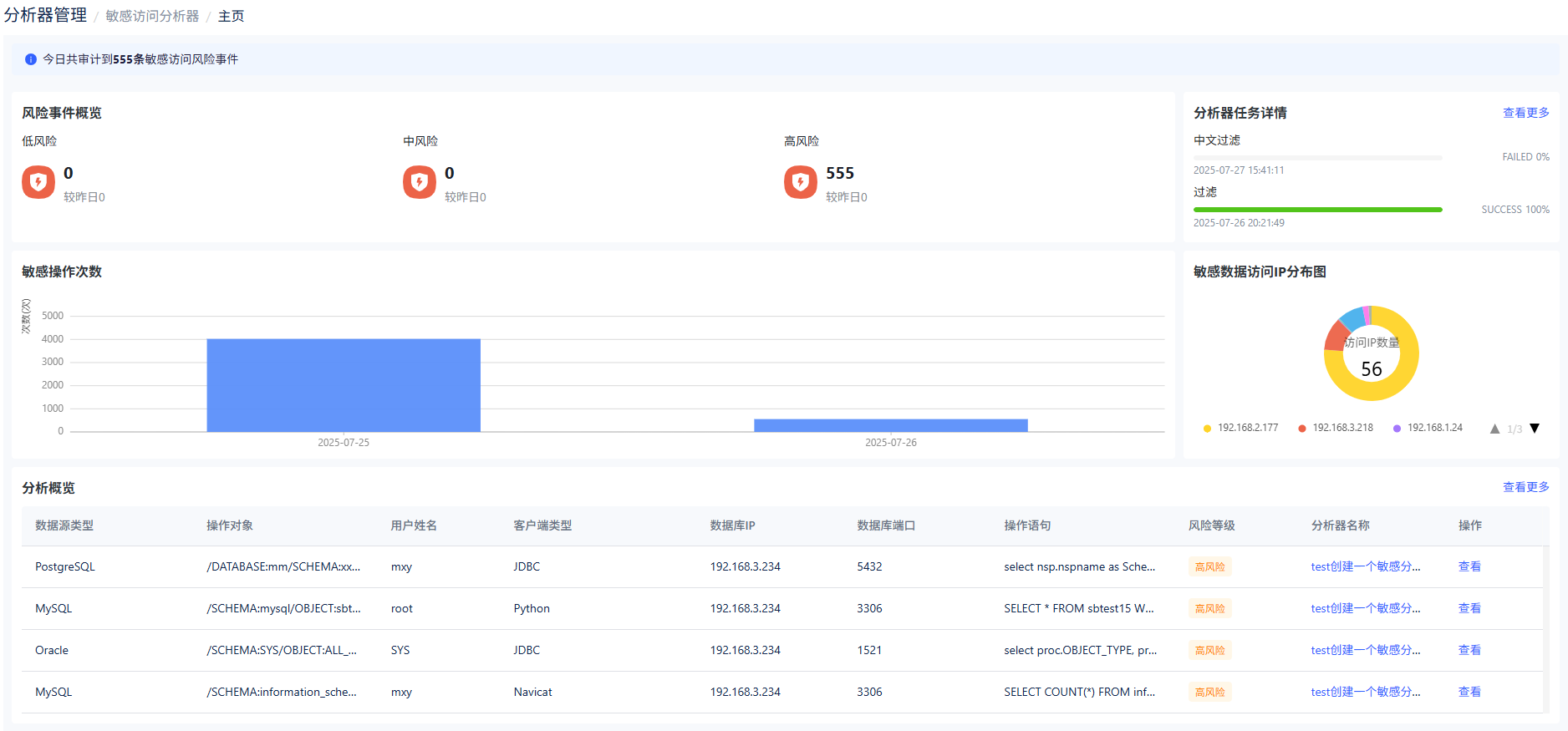
Task: Click the 分析器名称 column header
Action: coord(1341,525)
